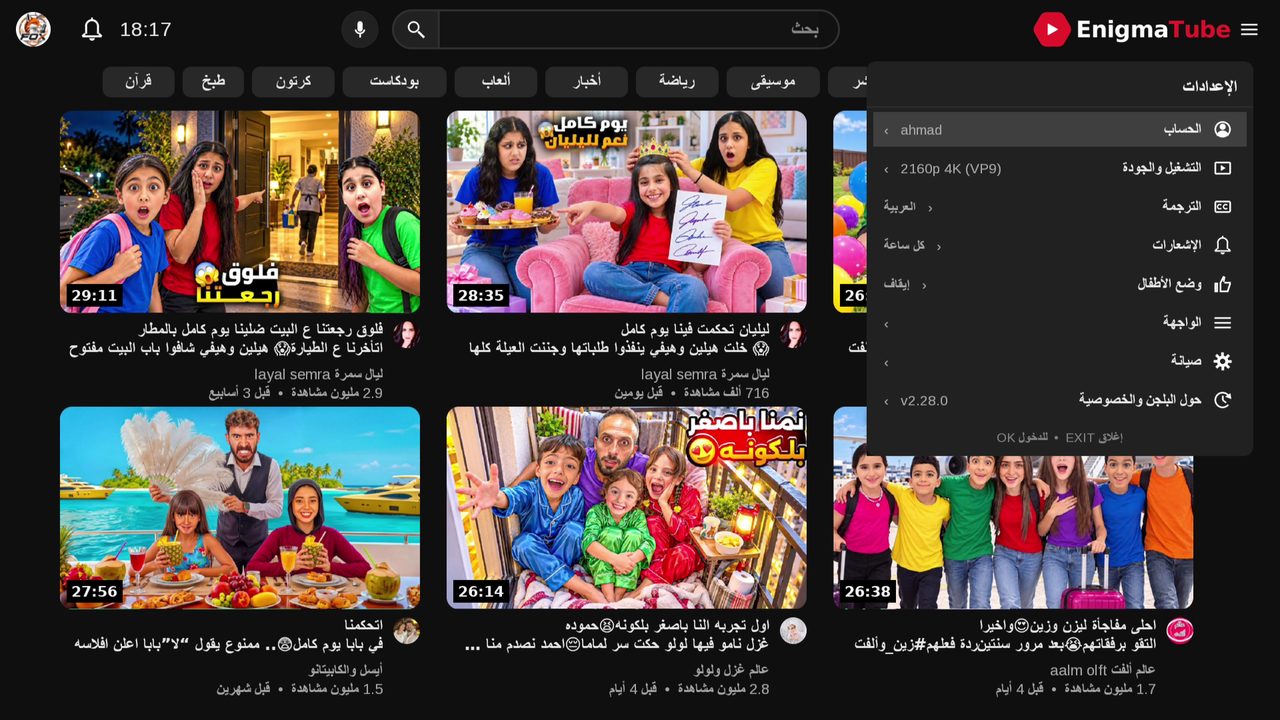The width and height of the screenshot is (1280, 720).
Task: Open video title اتحكمنا في بابا يوم كامل
Action: 229,634
